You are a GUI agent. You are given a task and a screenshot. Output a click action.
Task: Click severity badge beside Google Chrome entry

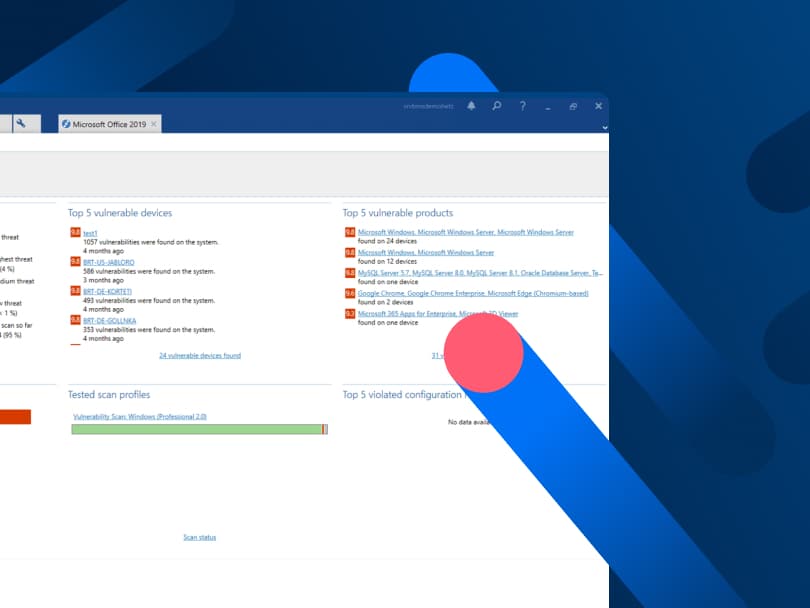click(350, 293)
